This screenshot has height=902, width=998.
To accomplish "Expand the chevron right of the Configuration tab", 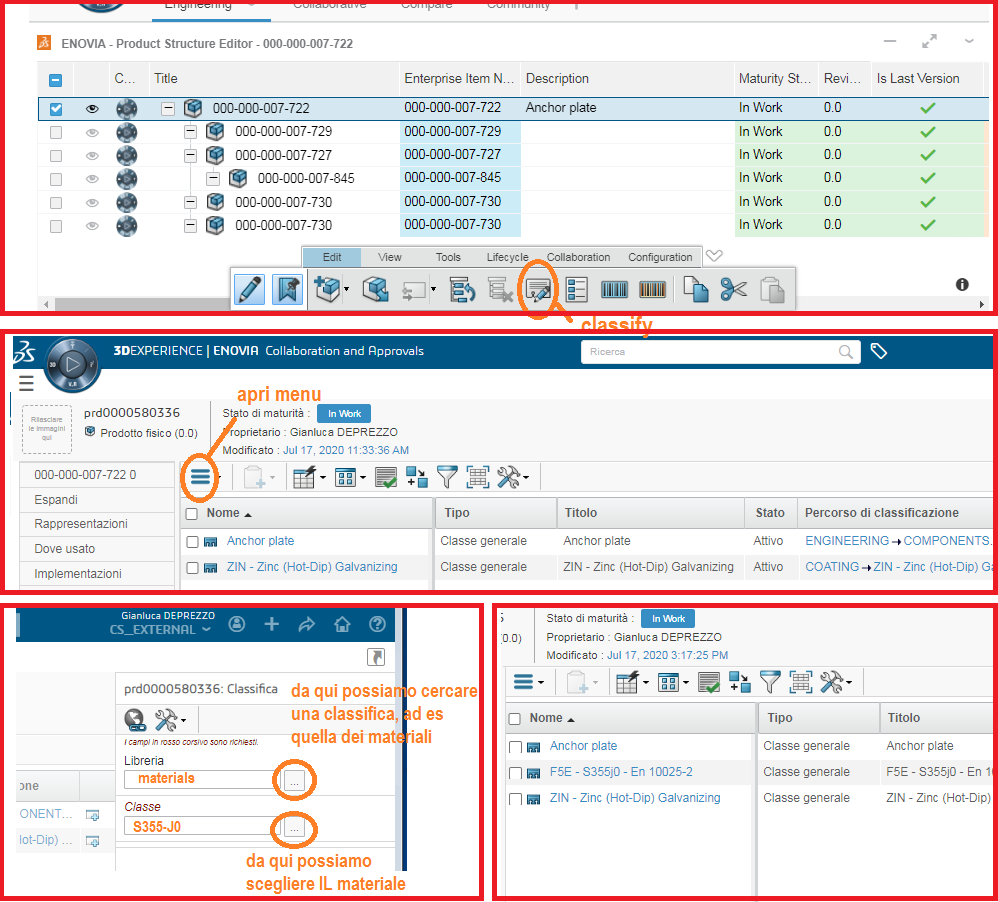I will point(714,256).
